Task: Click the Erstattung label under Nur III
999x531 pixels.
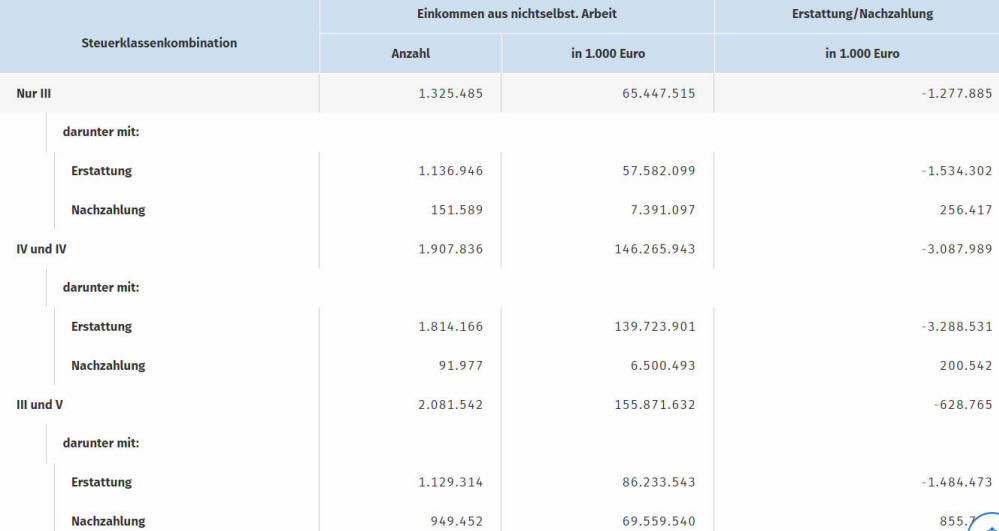Action: pos(101,171)
